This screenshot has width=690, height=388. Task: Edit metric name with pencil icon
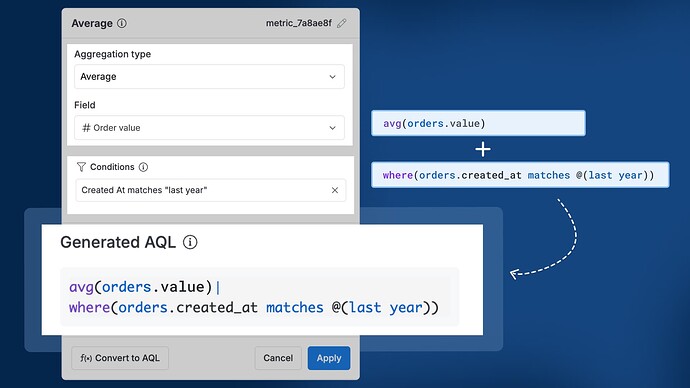(342, 23)
